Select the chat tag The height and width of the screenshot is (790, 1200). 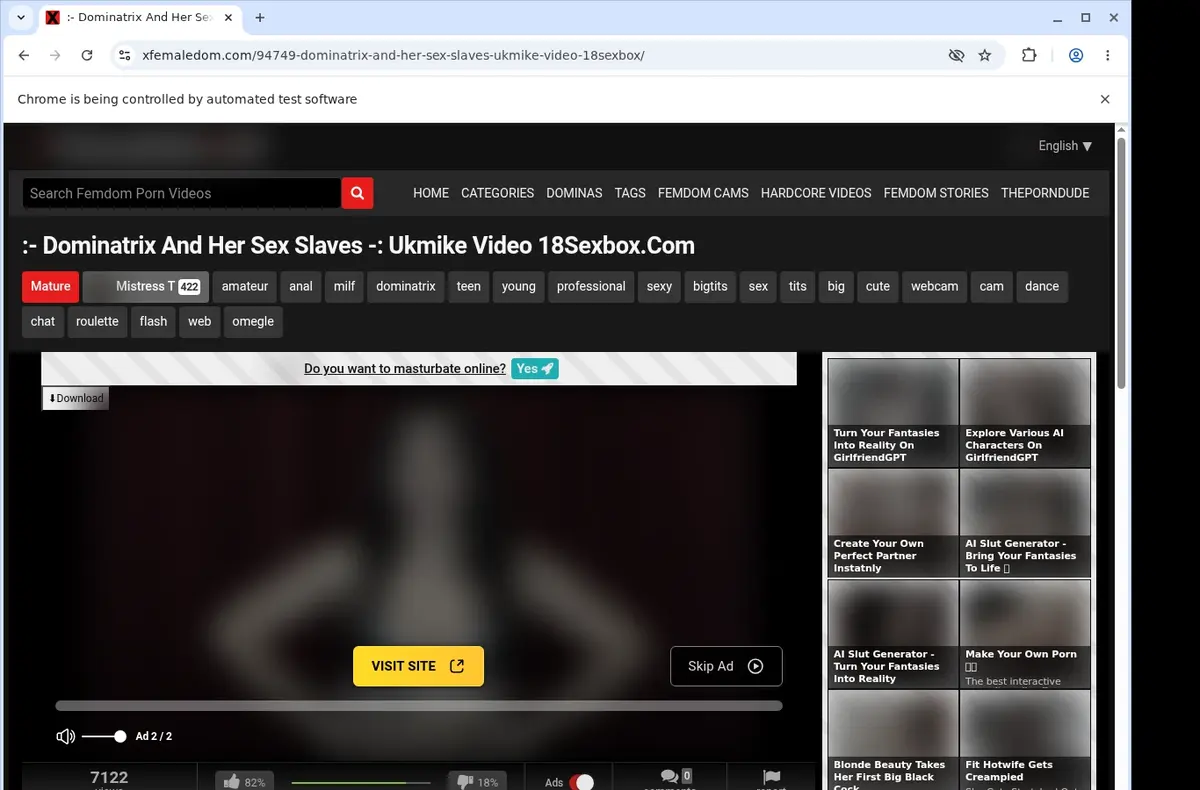point(43,321)
